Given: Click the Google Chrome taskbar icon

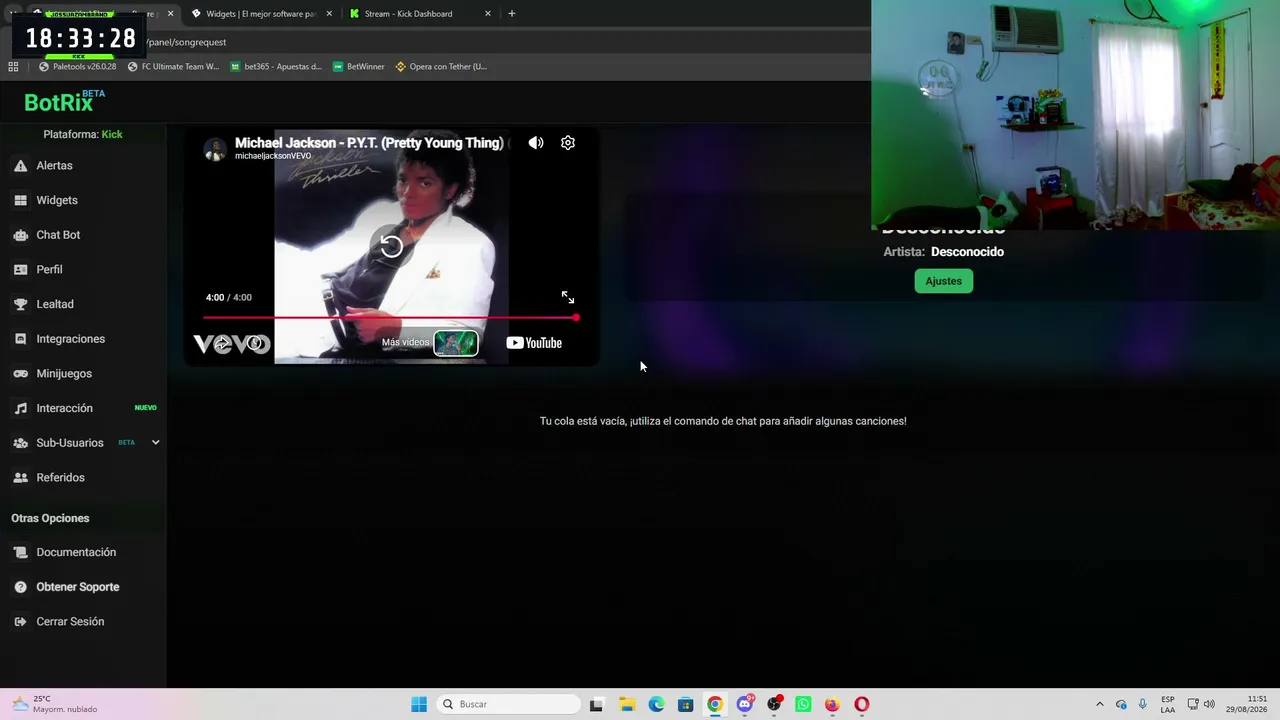Looking at the screenshot, I should tap(715, 704).
